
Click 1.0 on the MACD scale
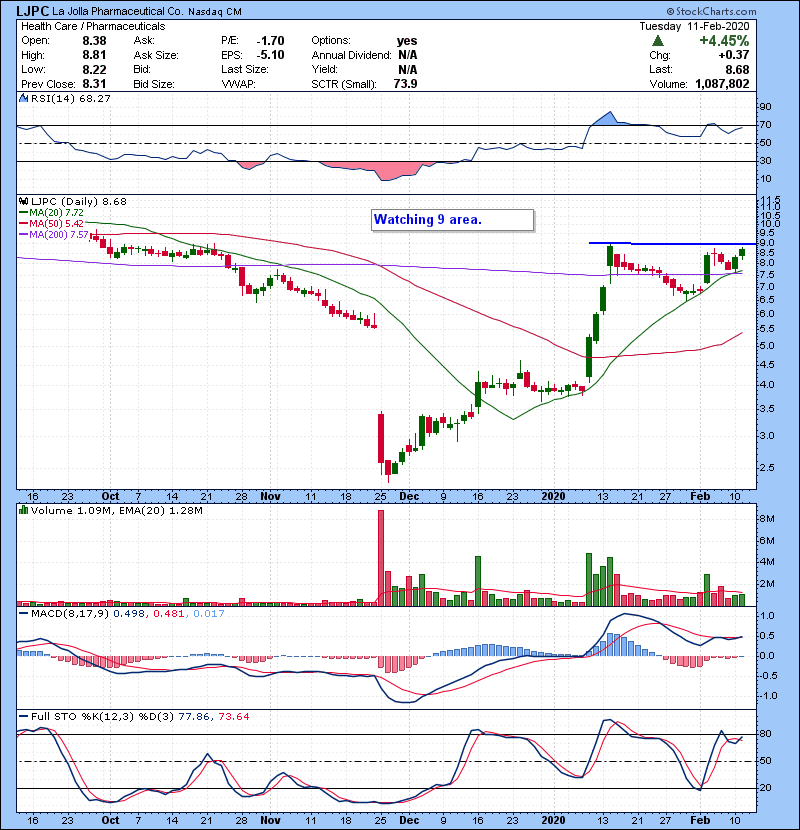click(x=768, y=616)
